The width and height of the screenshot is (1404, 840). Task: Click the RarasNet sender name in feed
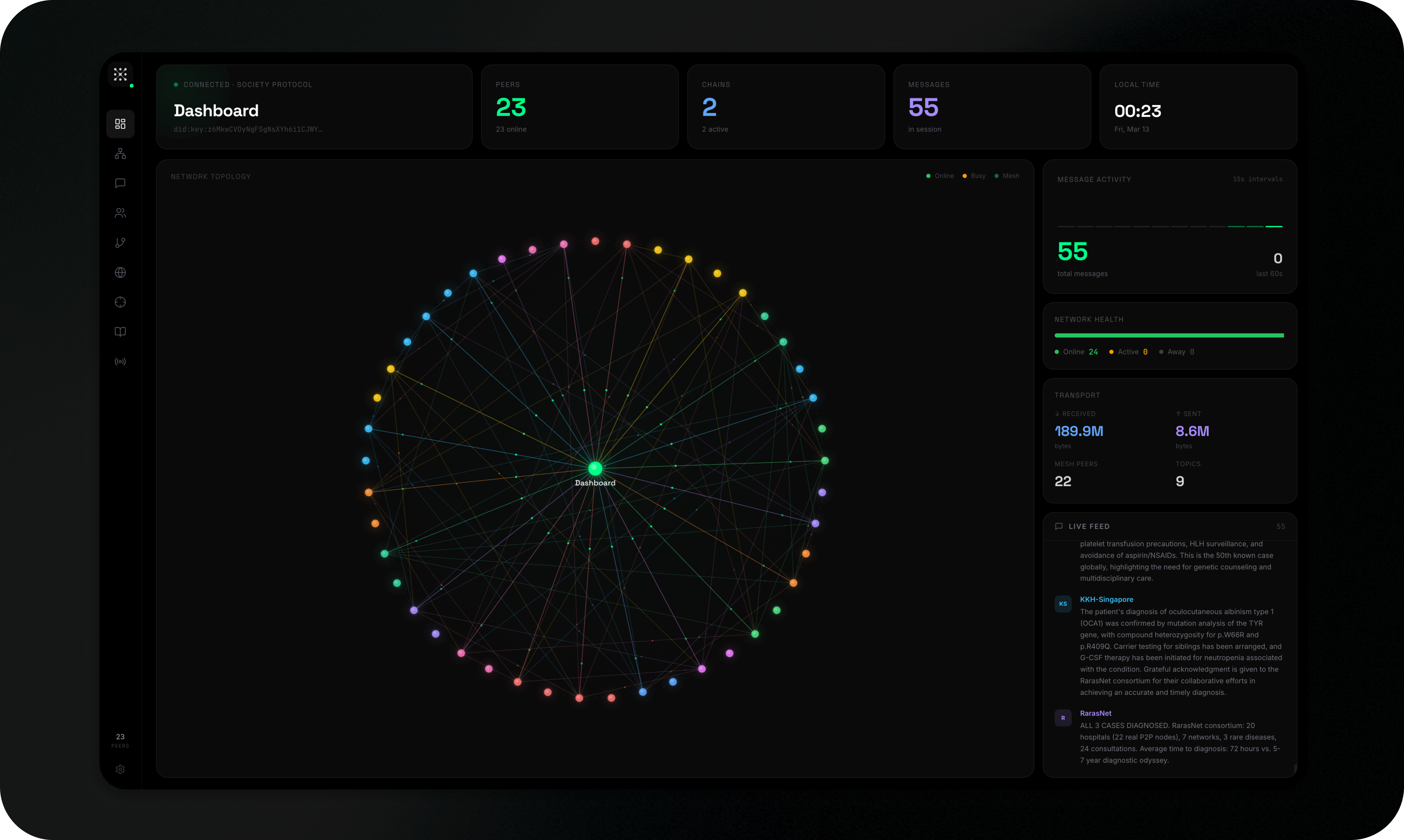pyautogui.click(x=1096, y=713)
